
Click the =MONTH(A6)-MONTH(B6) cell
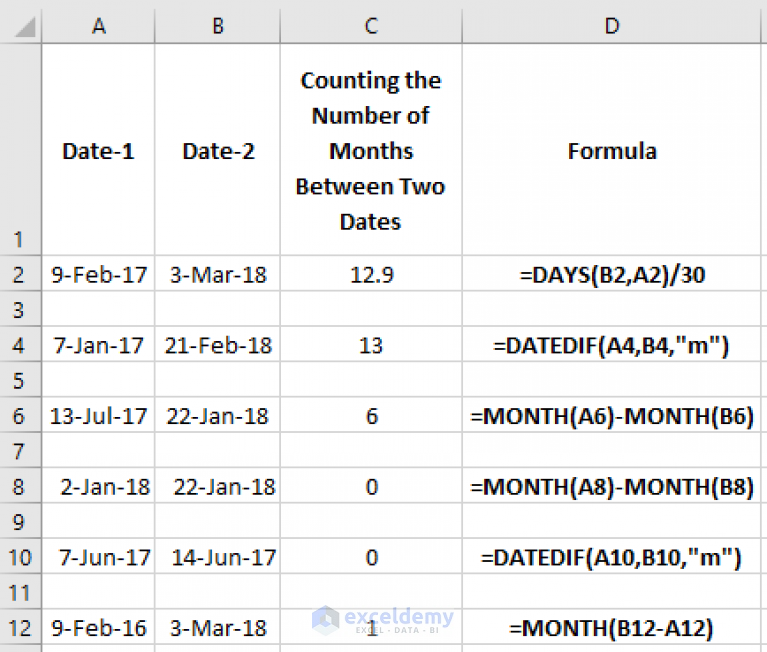612,415
